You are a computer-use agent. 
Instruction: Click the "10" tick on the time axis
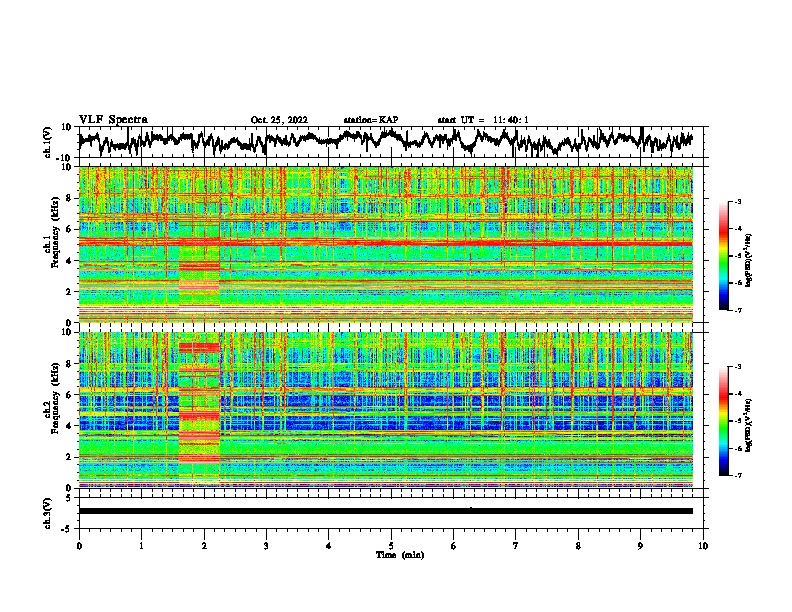coord(703,545)
